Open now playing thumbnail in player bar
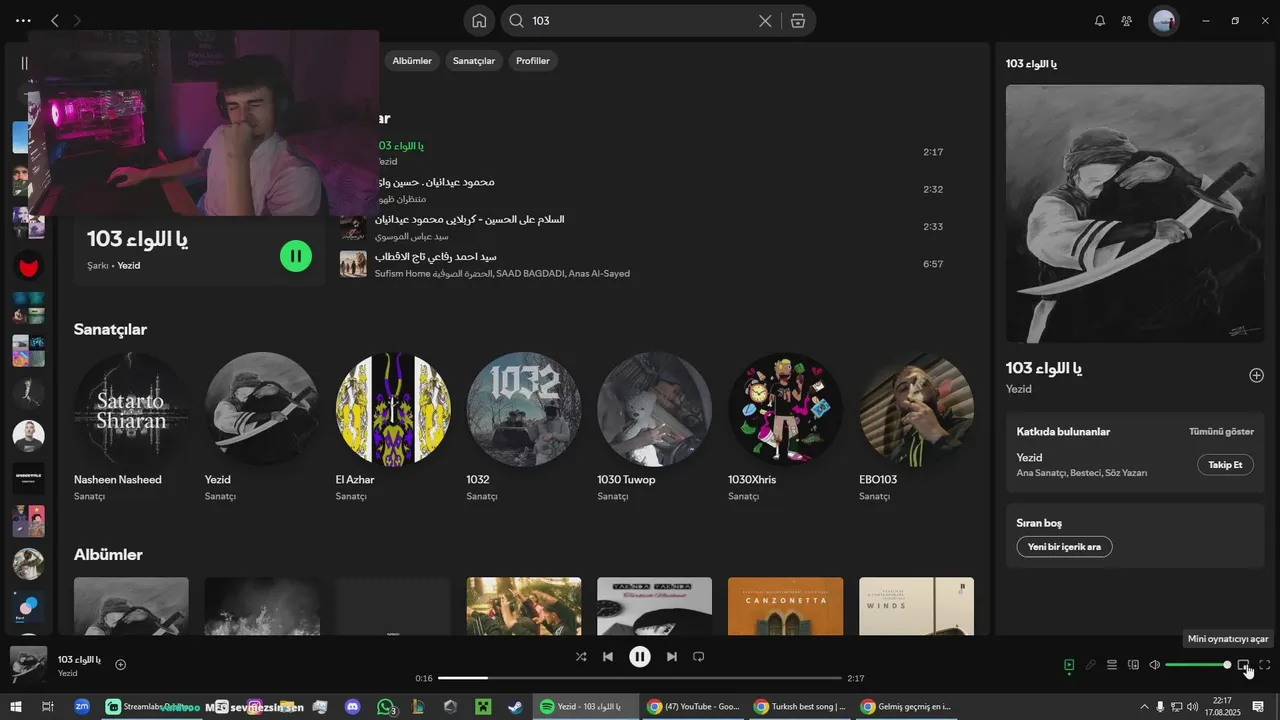The image size is (1280, 720). pyautogui.click(x=28, y=665)
